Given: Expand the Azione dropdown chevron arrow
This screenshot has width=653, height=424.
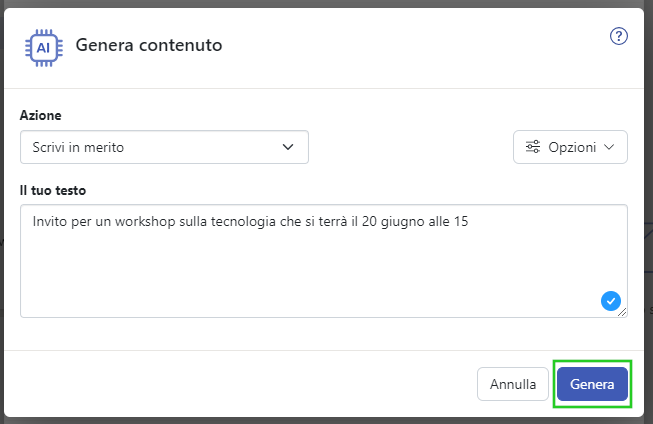Looking at the screenshot, I should pos(288,147).
